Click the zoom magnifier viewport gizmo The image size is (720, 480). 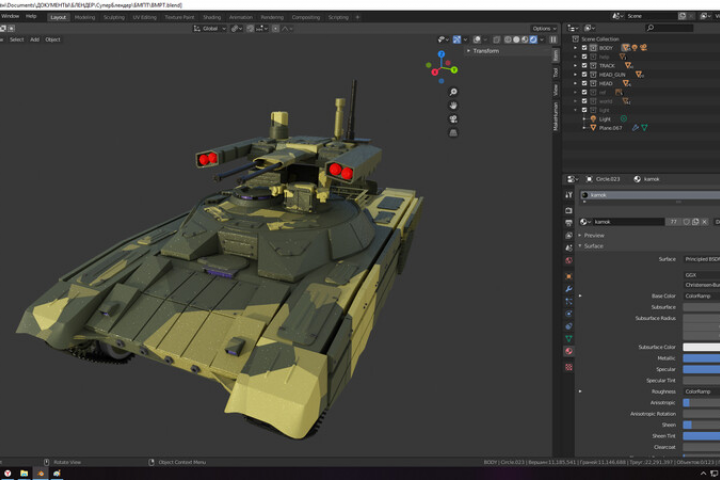click(x=454, y=92)
